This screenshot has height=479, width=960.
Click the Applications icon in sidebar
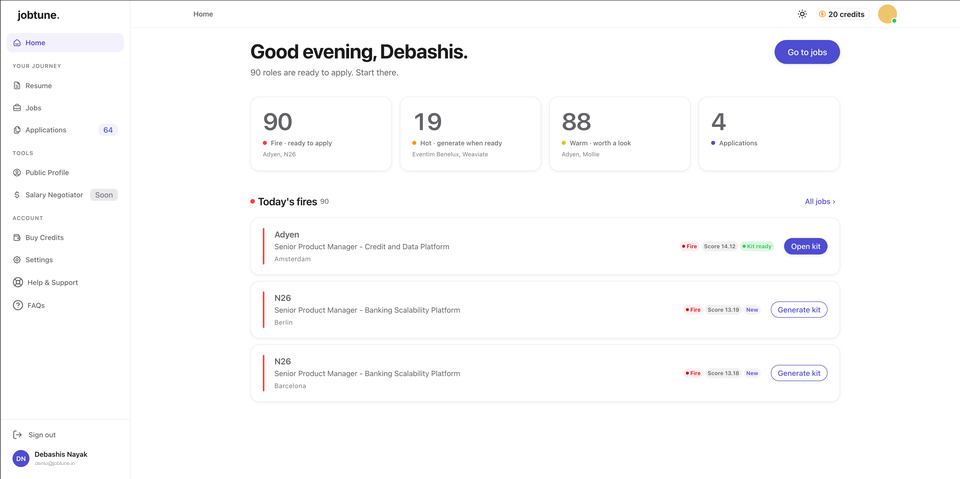pos(17,130)
